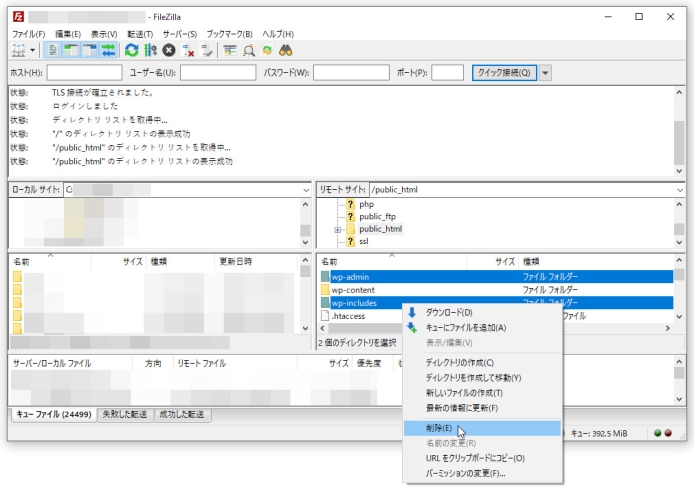Focus the ユーザー名(U) input field
The width and height of the screenshot is (694, 488).
point(218,73)
